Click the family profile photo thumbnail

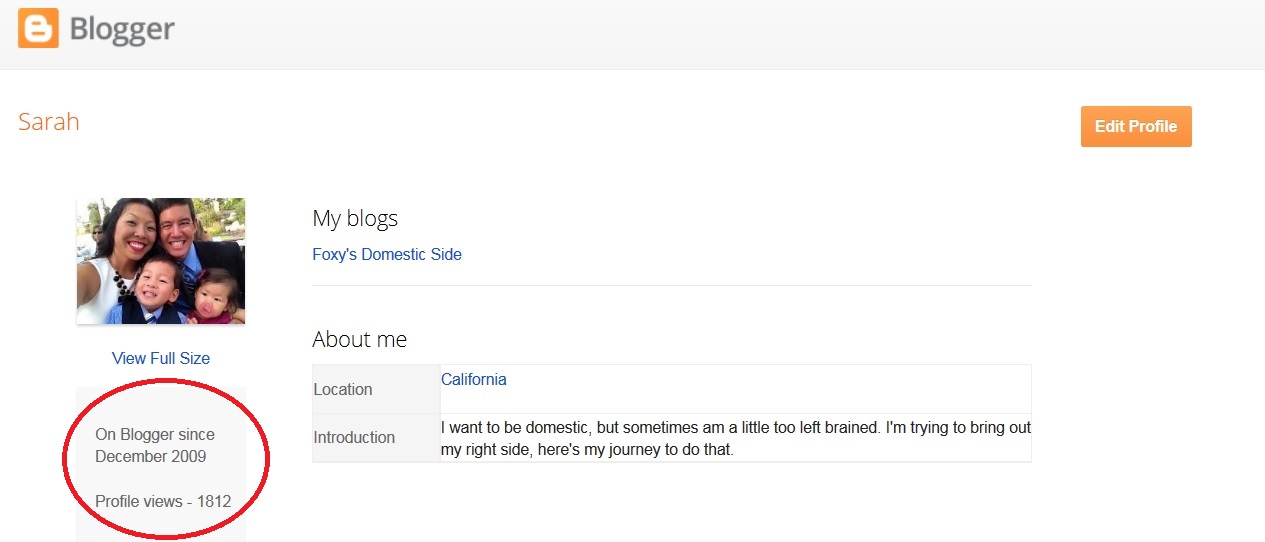point(161,261)
